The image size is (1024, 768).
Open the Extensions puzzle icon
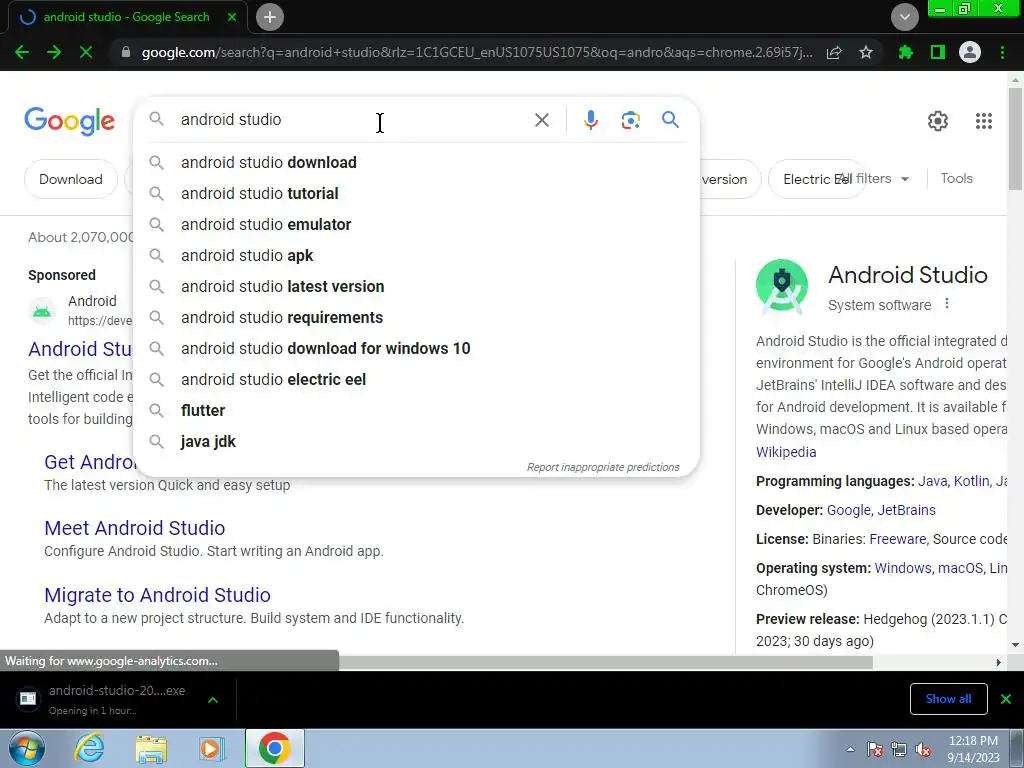[x=906, y=52]
